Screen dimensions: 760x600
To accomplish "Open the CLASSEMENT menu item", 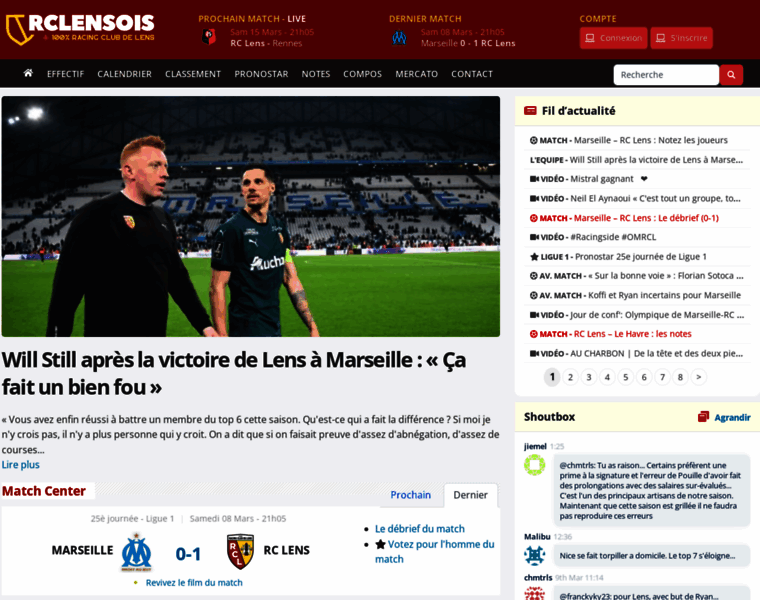I will pyautogui.click(x=193, y=74).
